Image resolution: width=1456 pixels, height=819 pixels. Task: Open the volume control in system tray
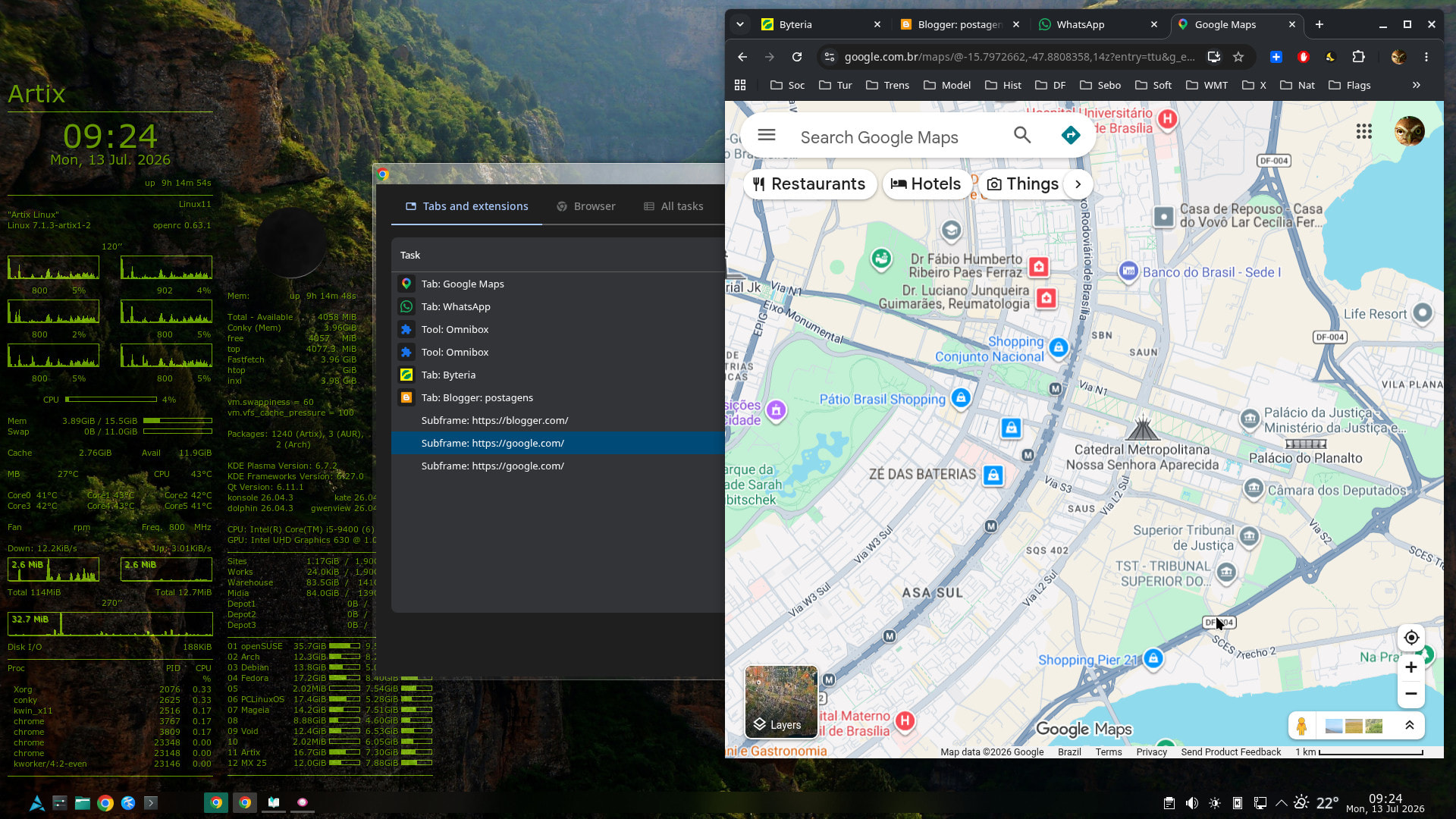pos(1192,803)
